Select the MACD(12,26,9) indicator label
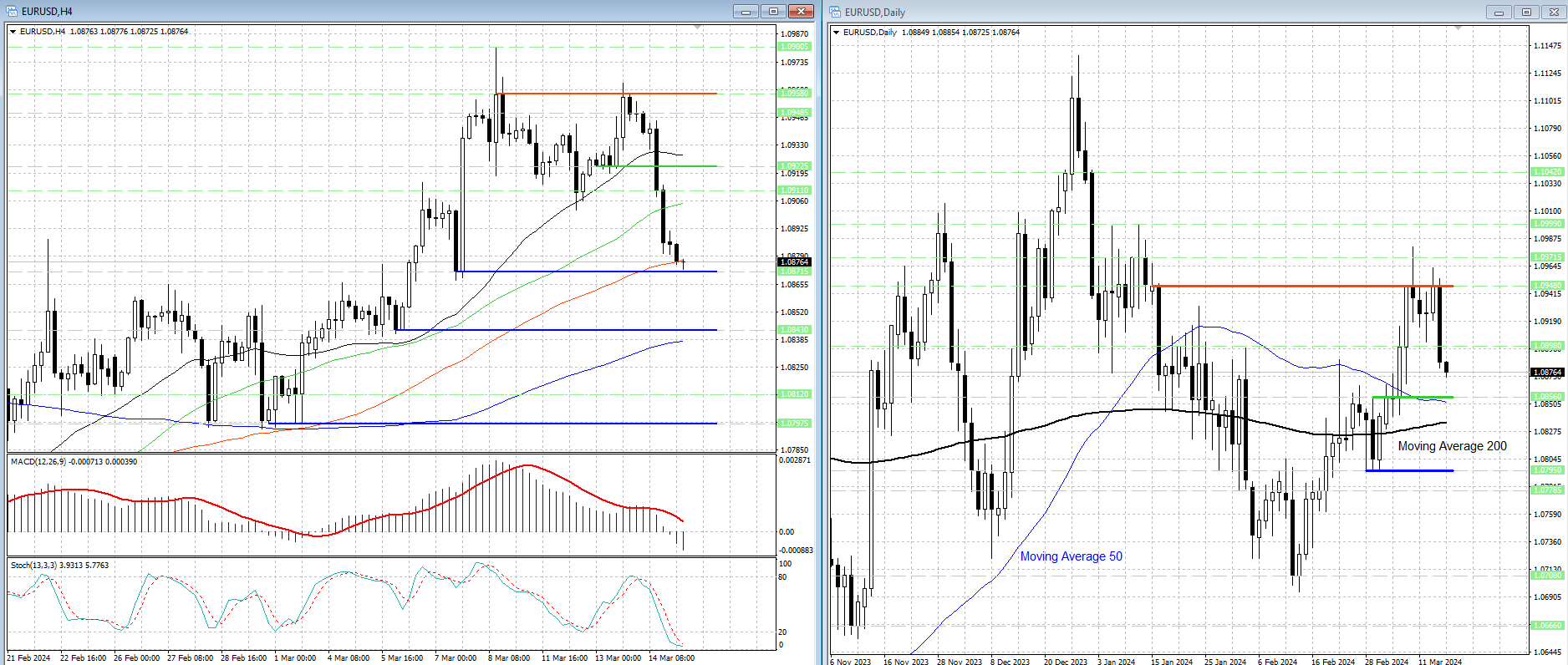This screenshot has height=665, width=1568. click(x=74, y=461)
